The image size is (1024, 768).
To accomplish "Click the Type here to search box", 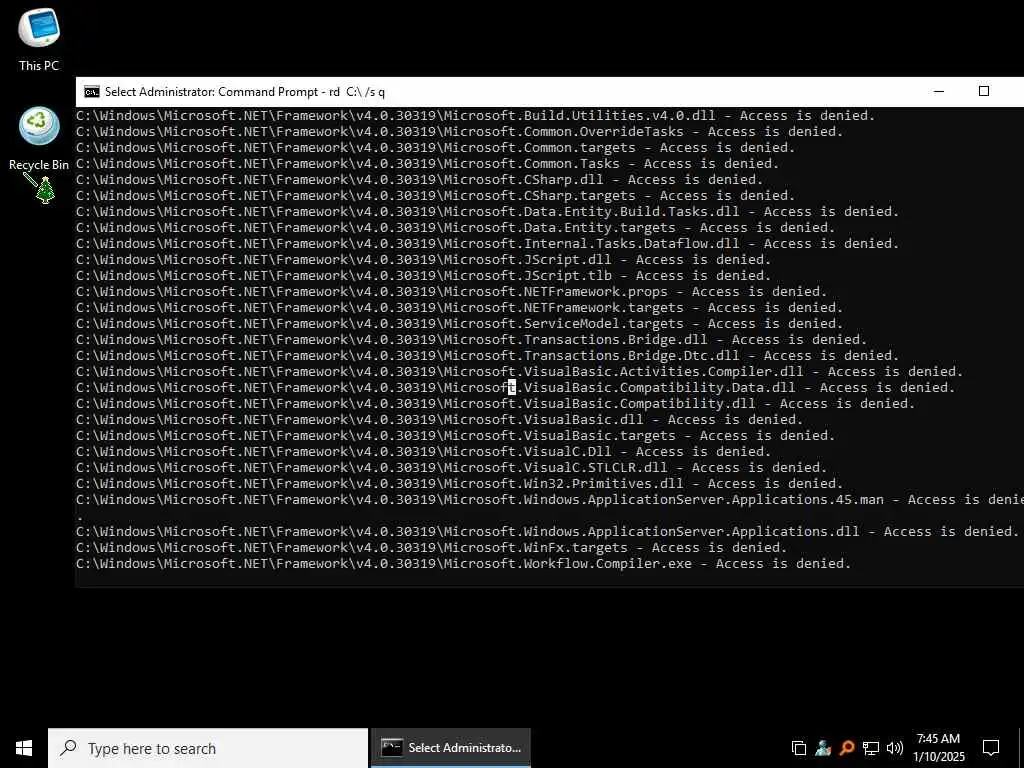I will click(208, 748).
